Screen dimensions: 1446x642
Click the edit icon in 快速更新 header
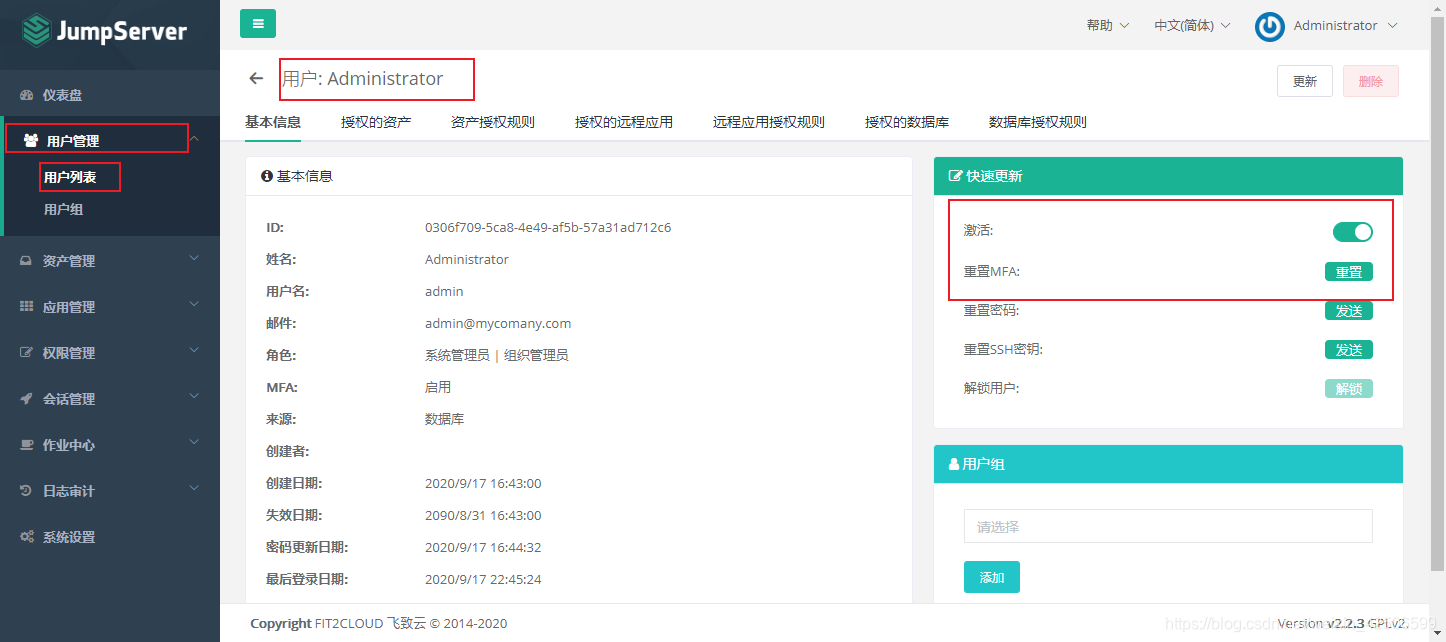point(955,176)
